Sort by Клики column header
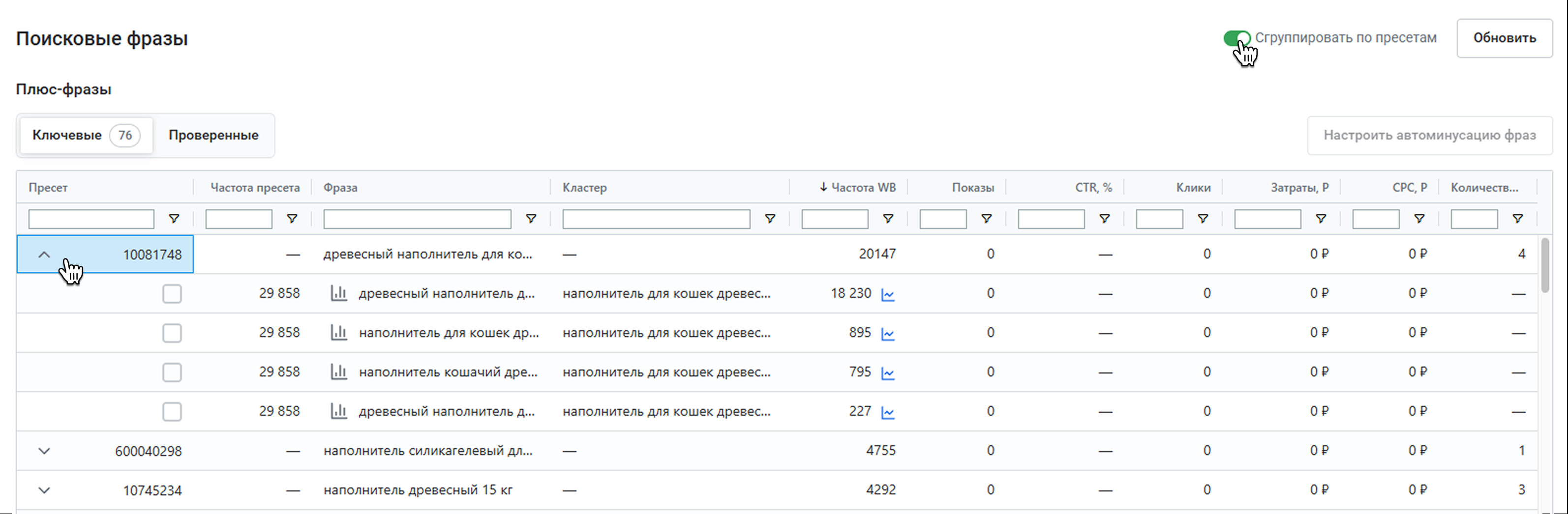This screenshot has width=1568, height=514. (x=1193, y=187)
